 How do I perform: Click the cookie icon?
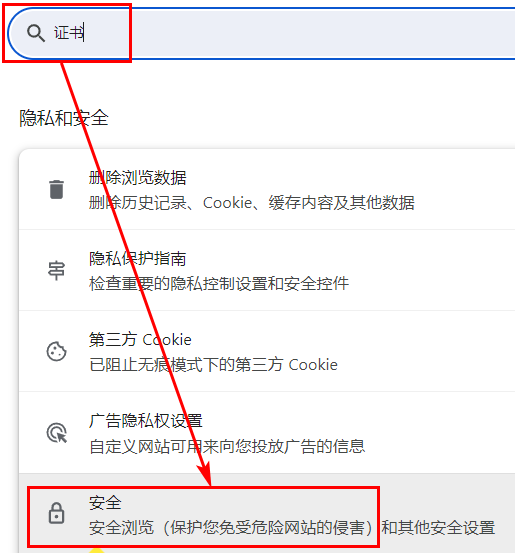tap(56, 351)
